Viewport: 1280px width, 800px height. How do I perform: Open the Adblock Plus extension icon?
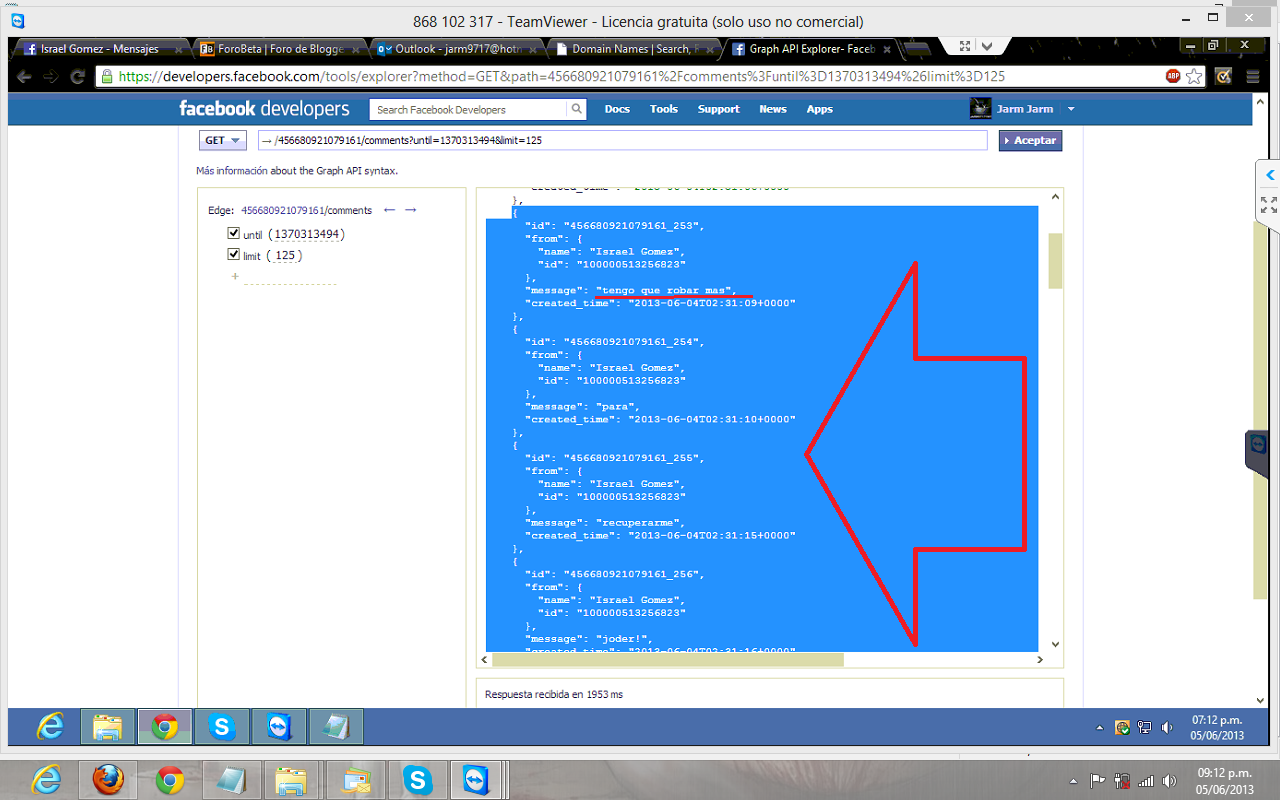(x=1173, y=76)
